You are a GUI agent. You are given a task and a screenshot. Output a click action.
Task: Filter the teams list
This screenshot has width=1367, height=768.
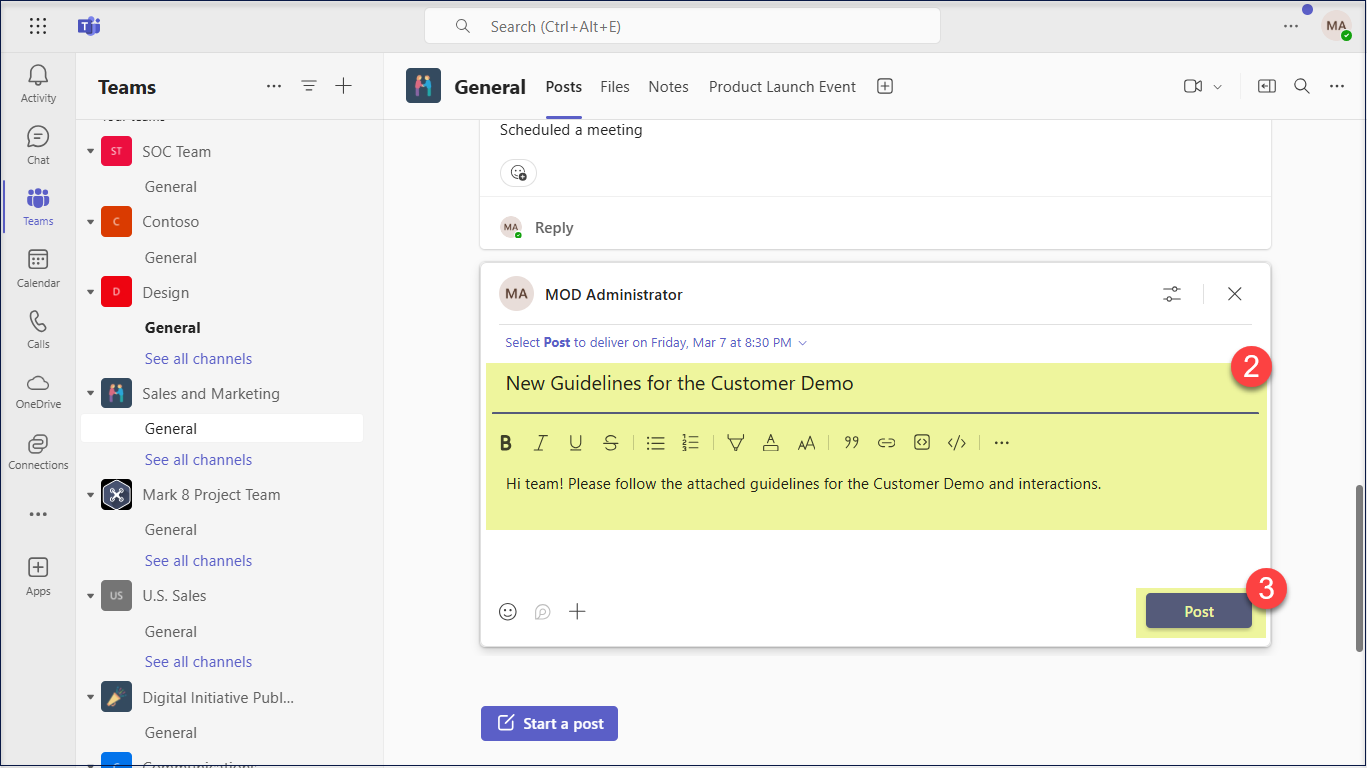(309, 87)
